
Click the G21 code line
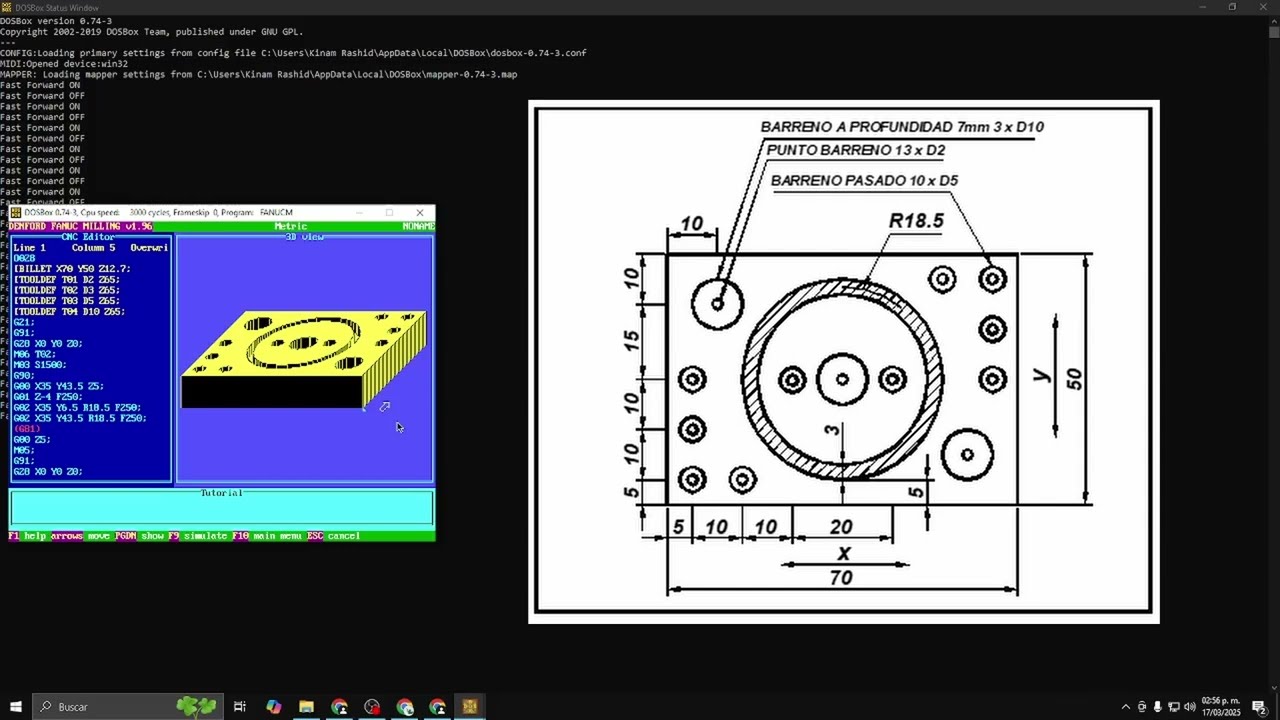[x=24, y=322]
